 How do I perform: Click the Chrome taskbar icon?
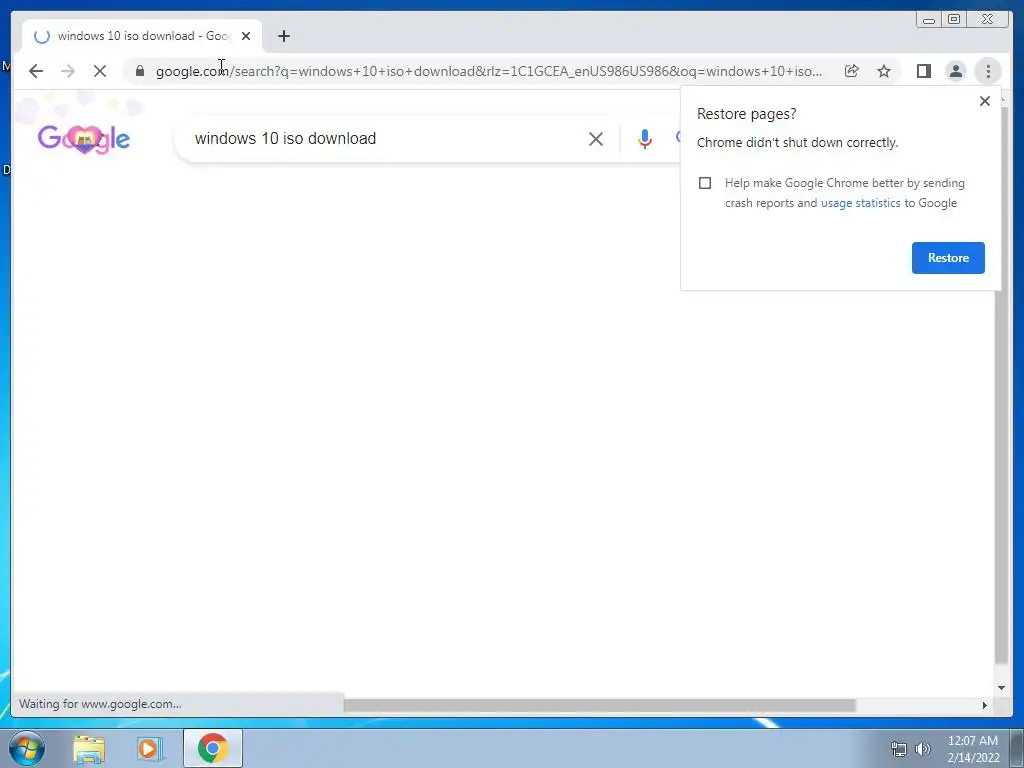click(212, 748)
